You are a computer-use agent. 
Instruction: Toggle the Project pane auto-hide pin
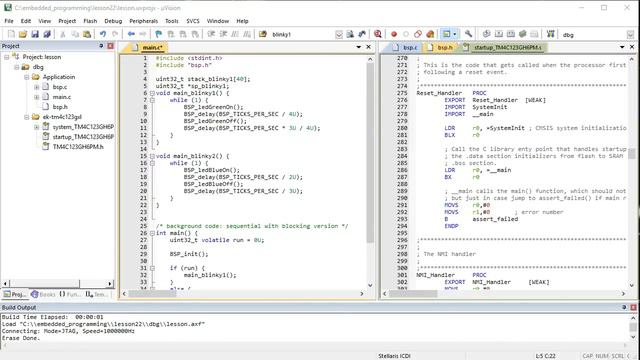click(101, 46)
